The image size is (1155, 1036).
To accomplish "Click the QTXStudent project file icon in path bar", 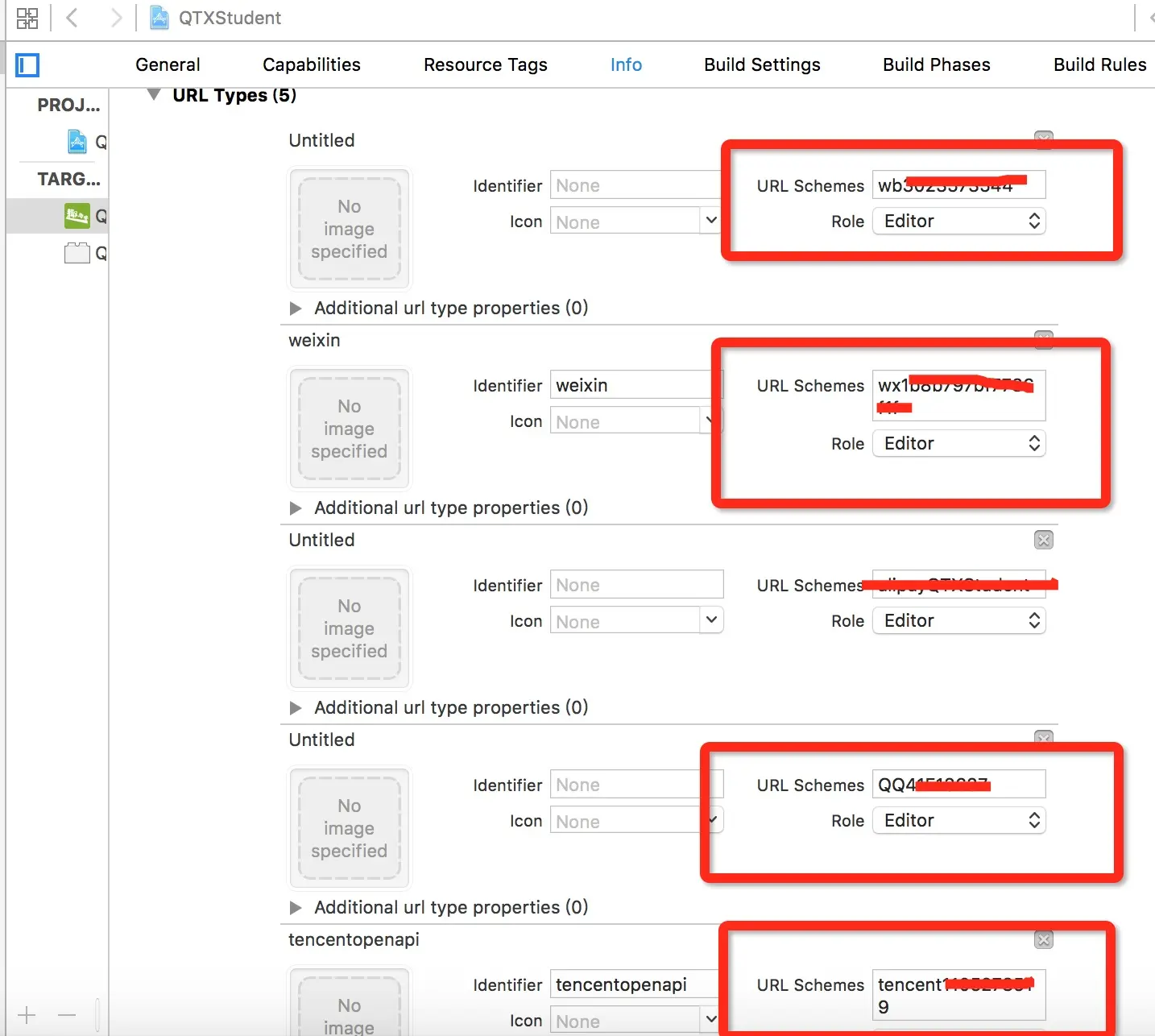I will click(x=159, y=18).
